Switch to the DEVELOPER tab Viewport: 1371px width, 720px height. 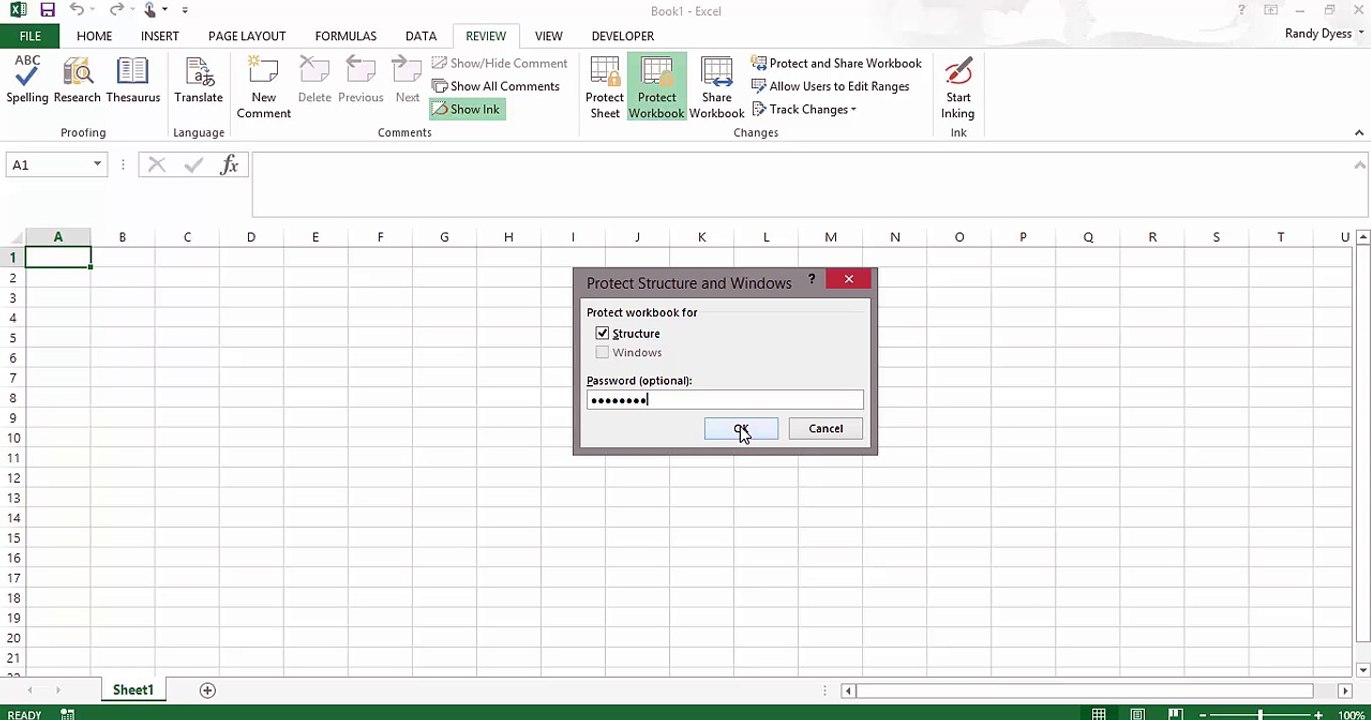click(x=622, y=36)
